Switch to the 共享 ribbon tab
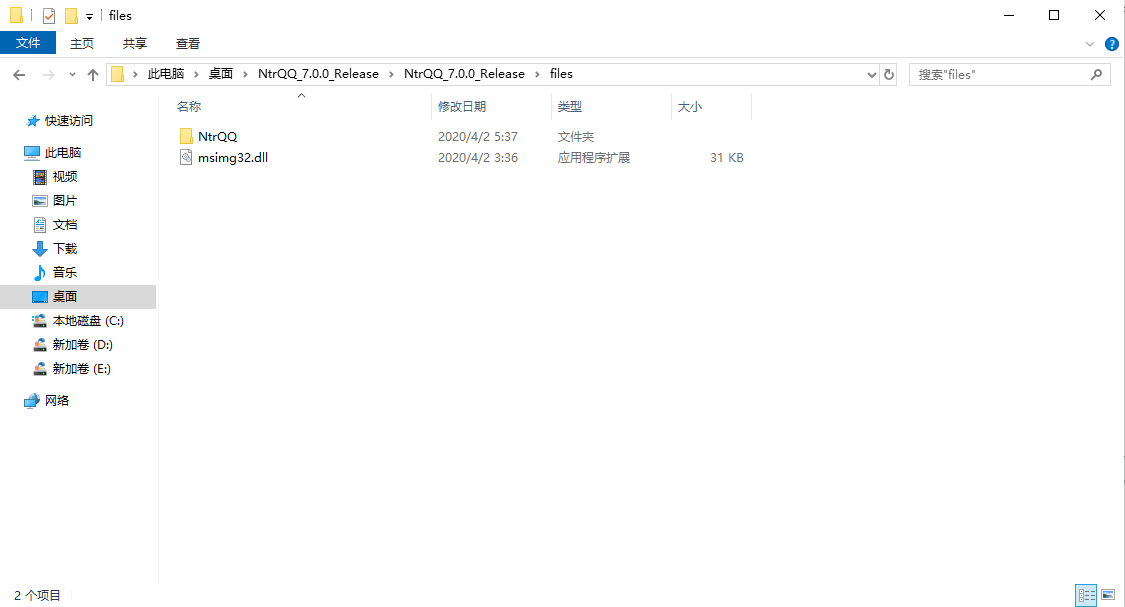This screenshot has width=1125, height=607. 134,43
